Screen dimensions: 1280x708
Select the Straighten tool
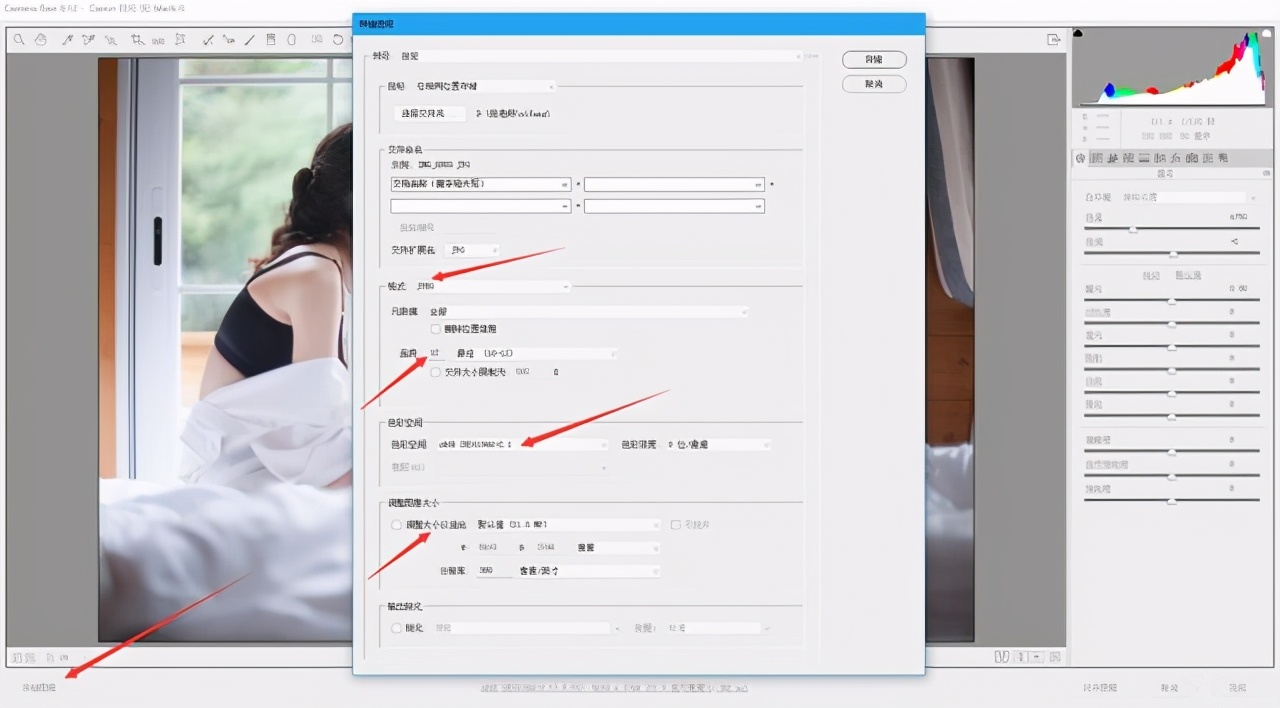[x=158, y=40]
